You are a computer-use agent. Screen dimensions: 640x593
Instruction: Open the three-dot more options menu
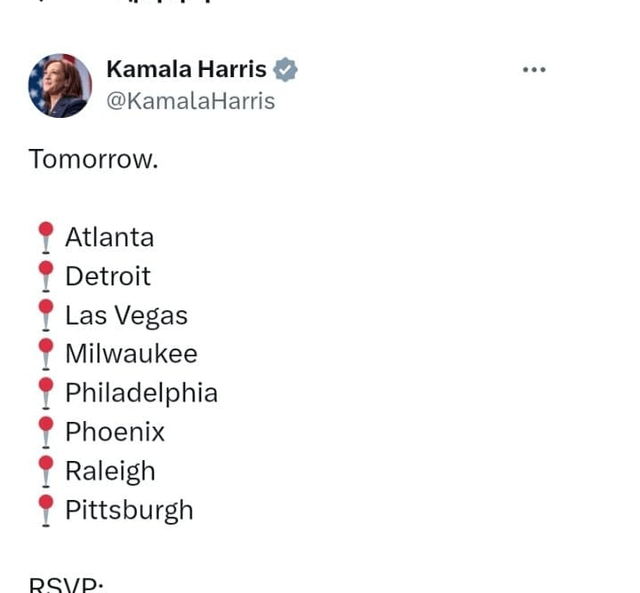pyautogui.click(x=534, y=70)
